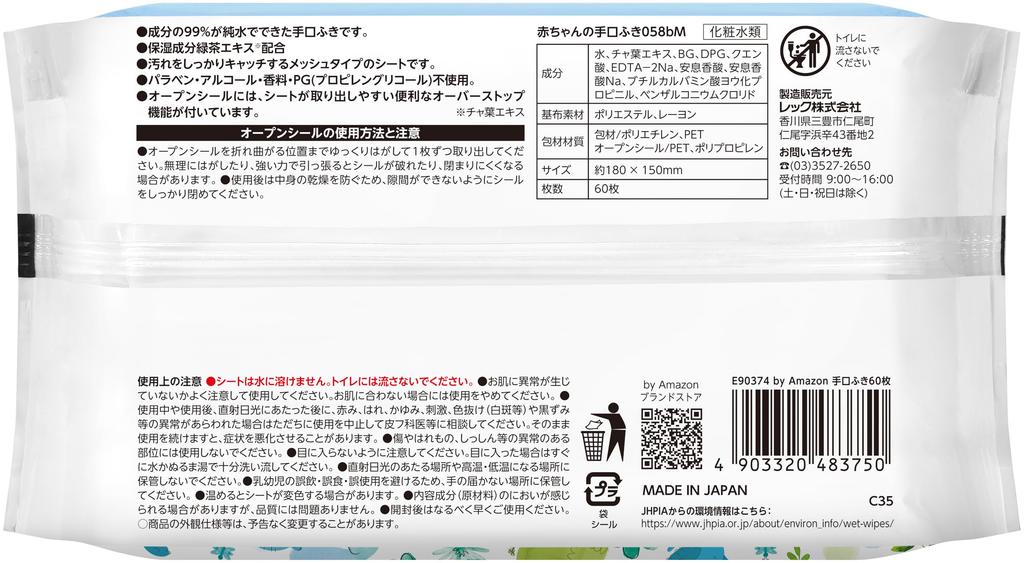Select the product name 赤ちゃんの手口ふき058bM

pos(611,31)
